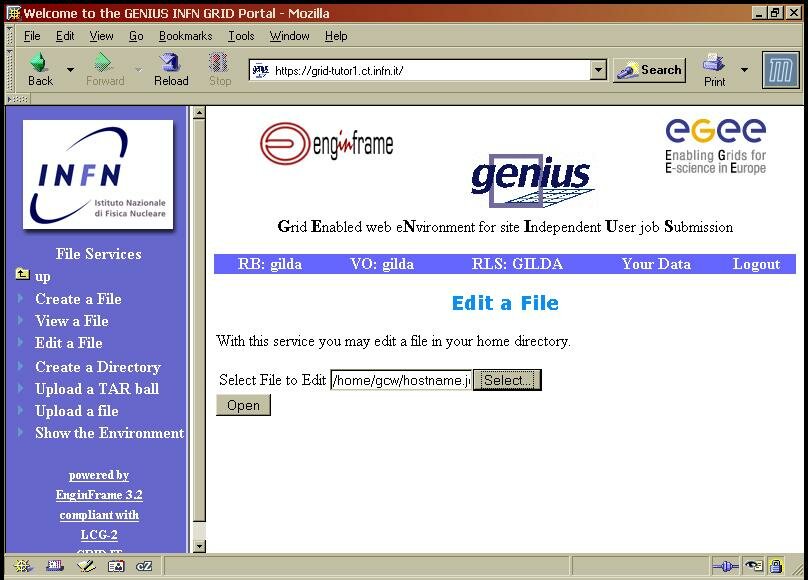Open the cZ ChatZilla status bar icon
Screen dimensions: 808x580
tap(144, 566)
